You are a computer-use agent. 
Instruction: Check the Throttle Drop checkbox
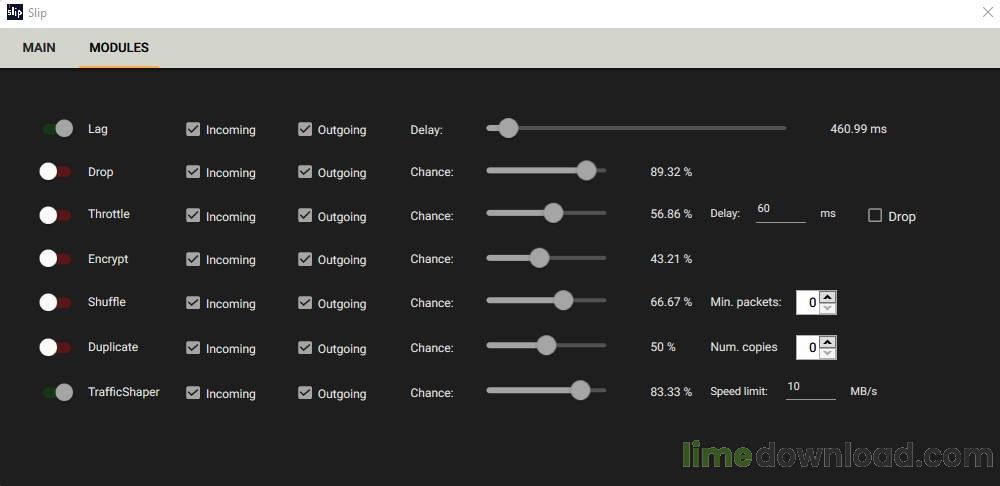tap(875, 215)
